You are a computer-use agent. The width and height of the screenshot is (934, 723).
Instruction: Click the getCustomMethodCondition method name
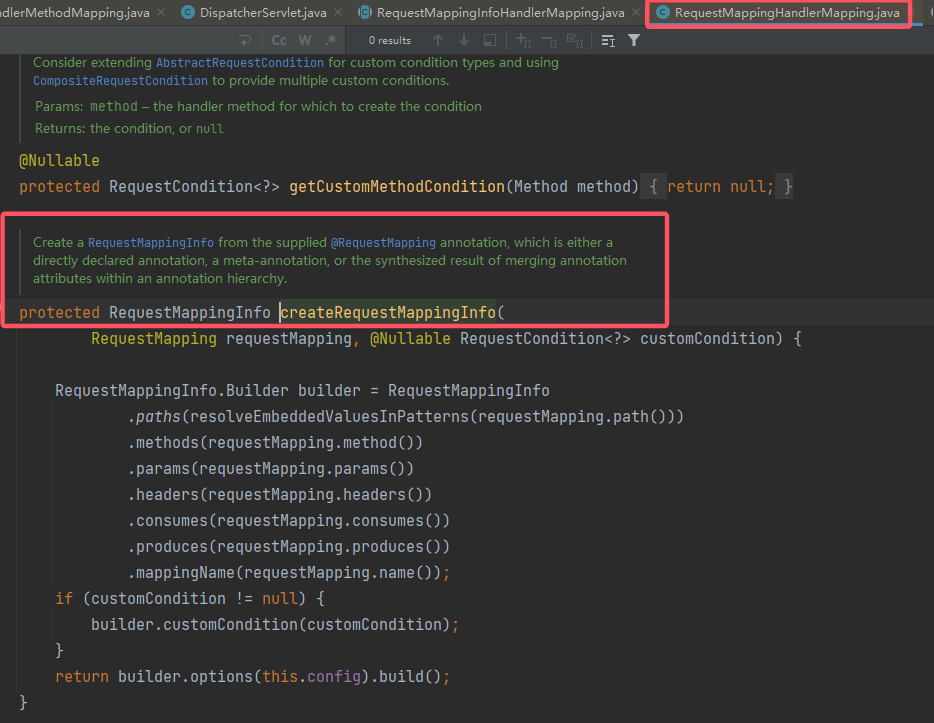(397, 186)
